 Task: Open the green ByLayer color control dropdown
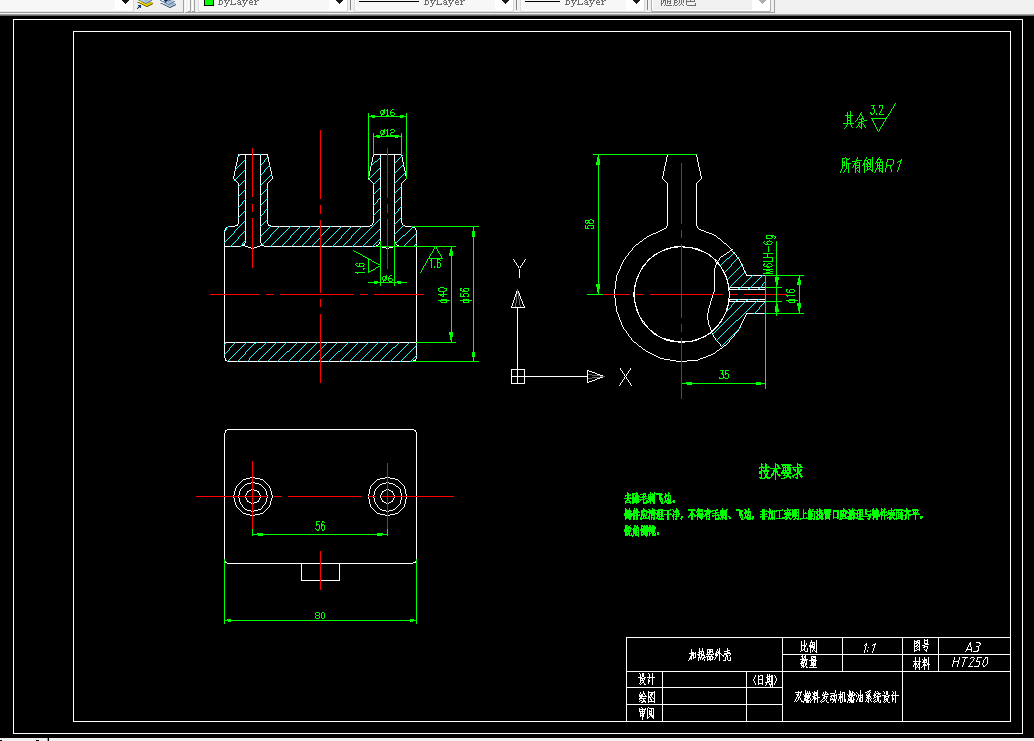click(339, 3)
